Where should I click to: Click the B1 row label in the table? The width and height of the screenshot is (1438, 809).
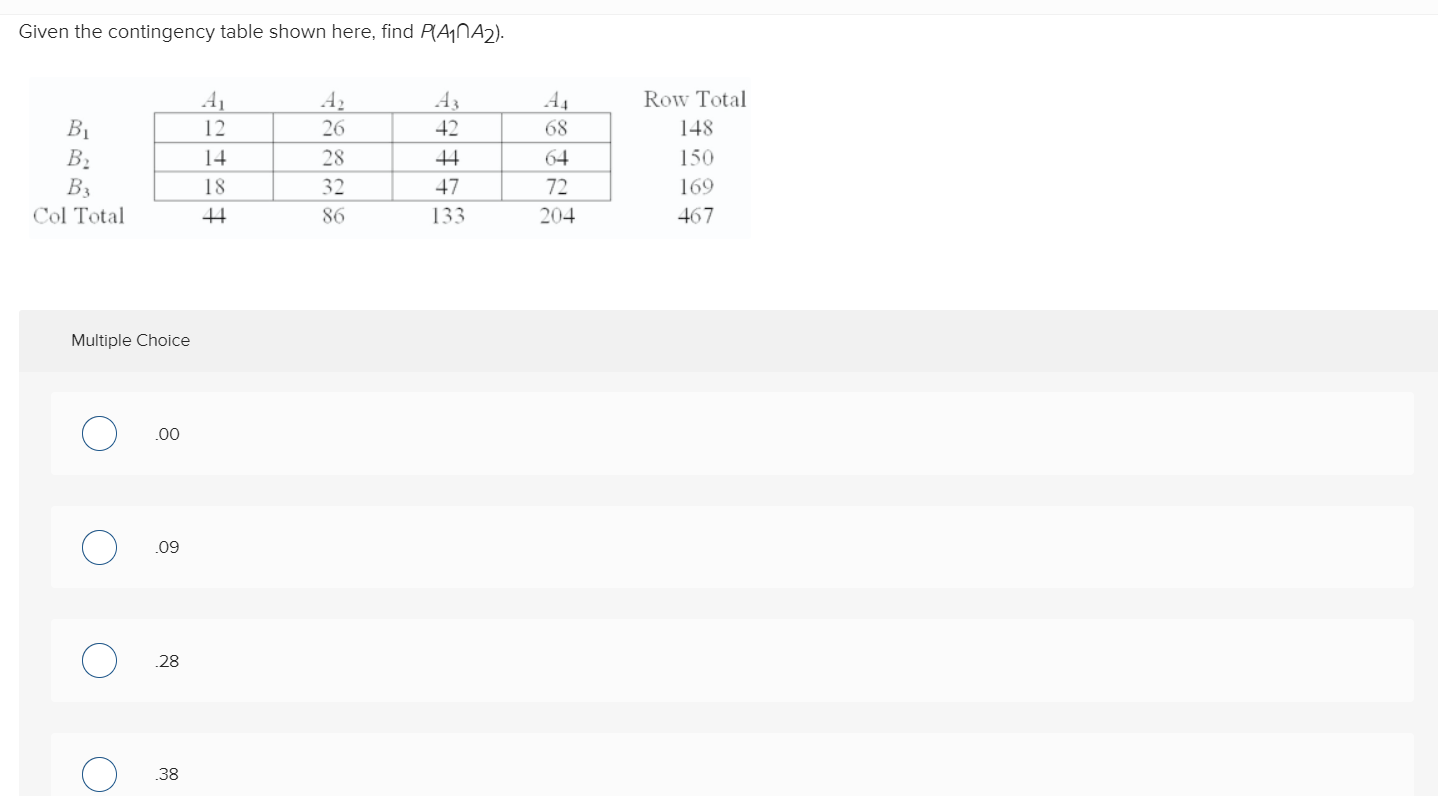point(79,128)
